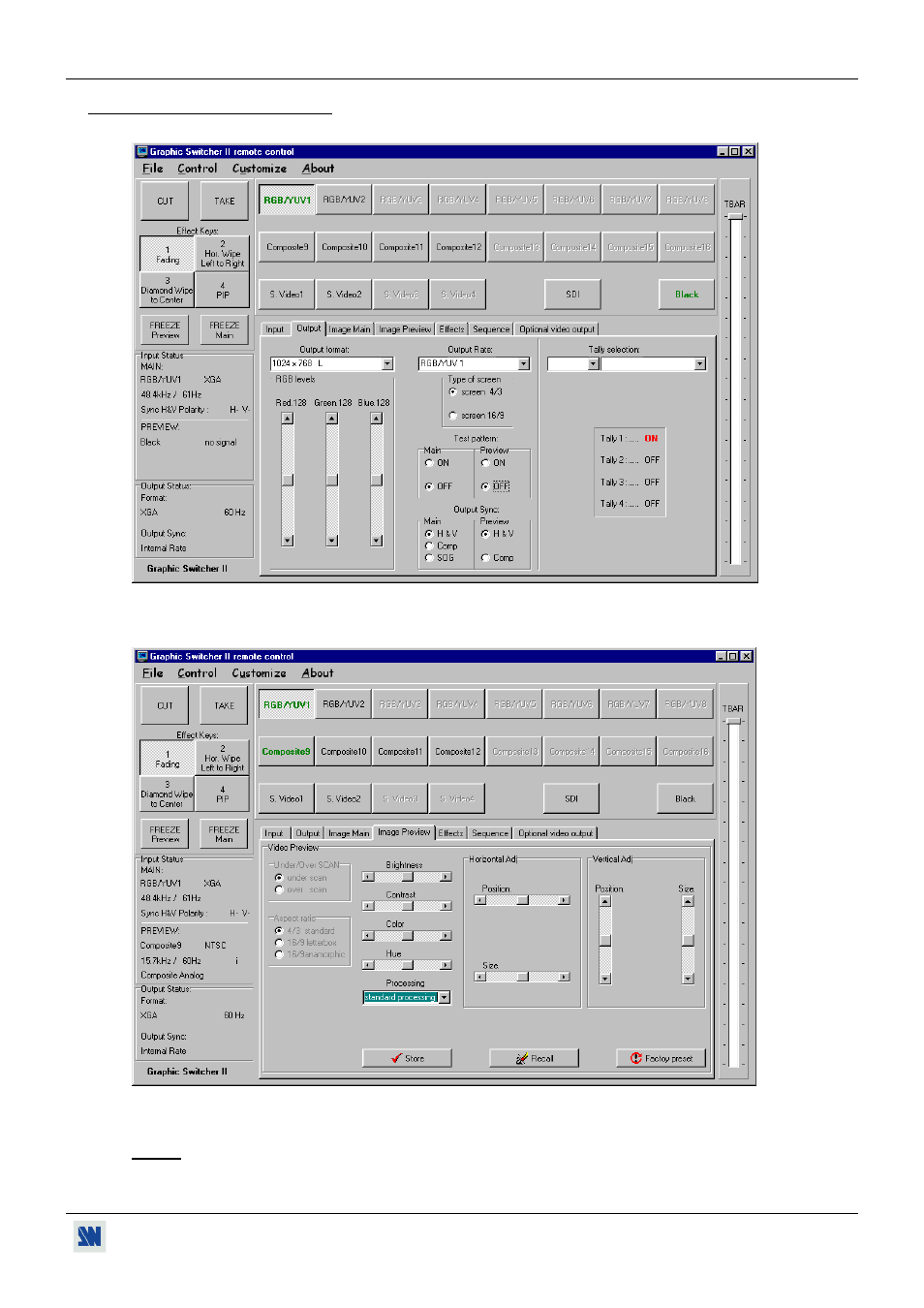The height and width of the screenshot is (1308, 924).
Task: Click FREEZE Main in the Image Preview window
Action: click(x=224, y=834)
